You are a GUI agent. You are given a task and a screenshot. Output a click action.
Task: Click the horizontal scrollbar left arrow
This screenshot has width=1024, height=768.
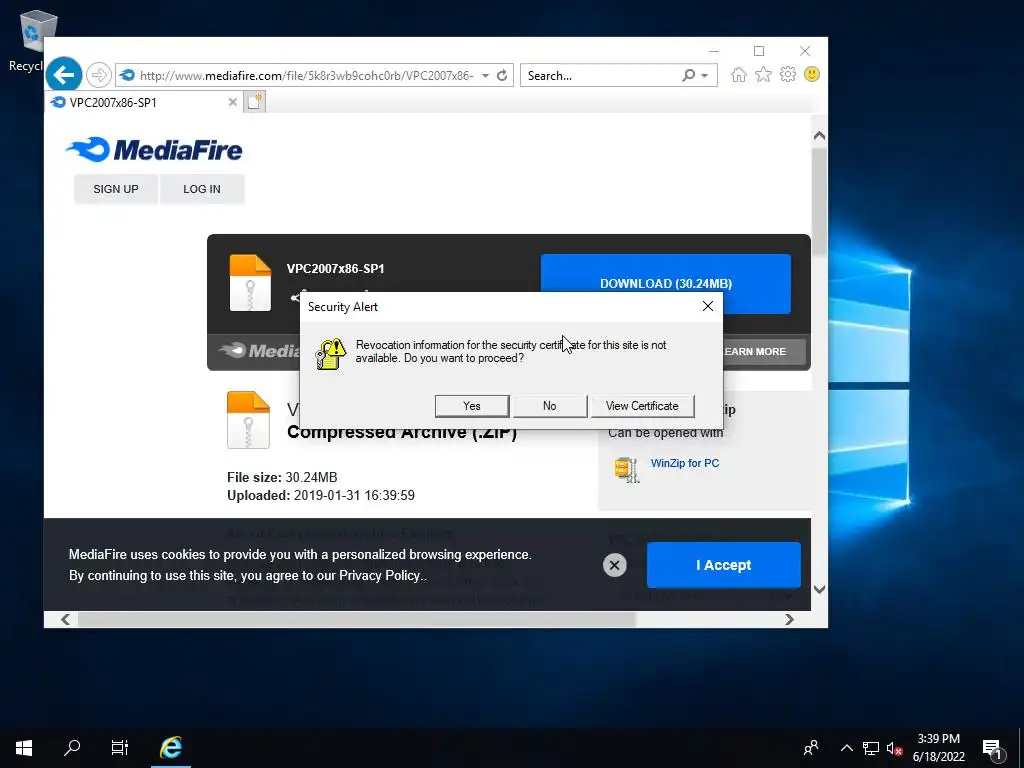pos(65,619)
